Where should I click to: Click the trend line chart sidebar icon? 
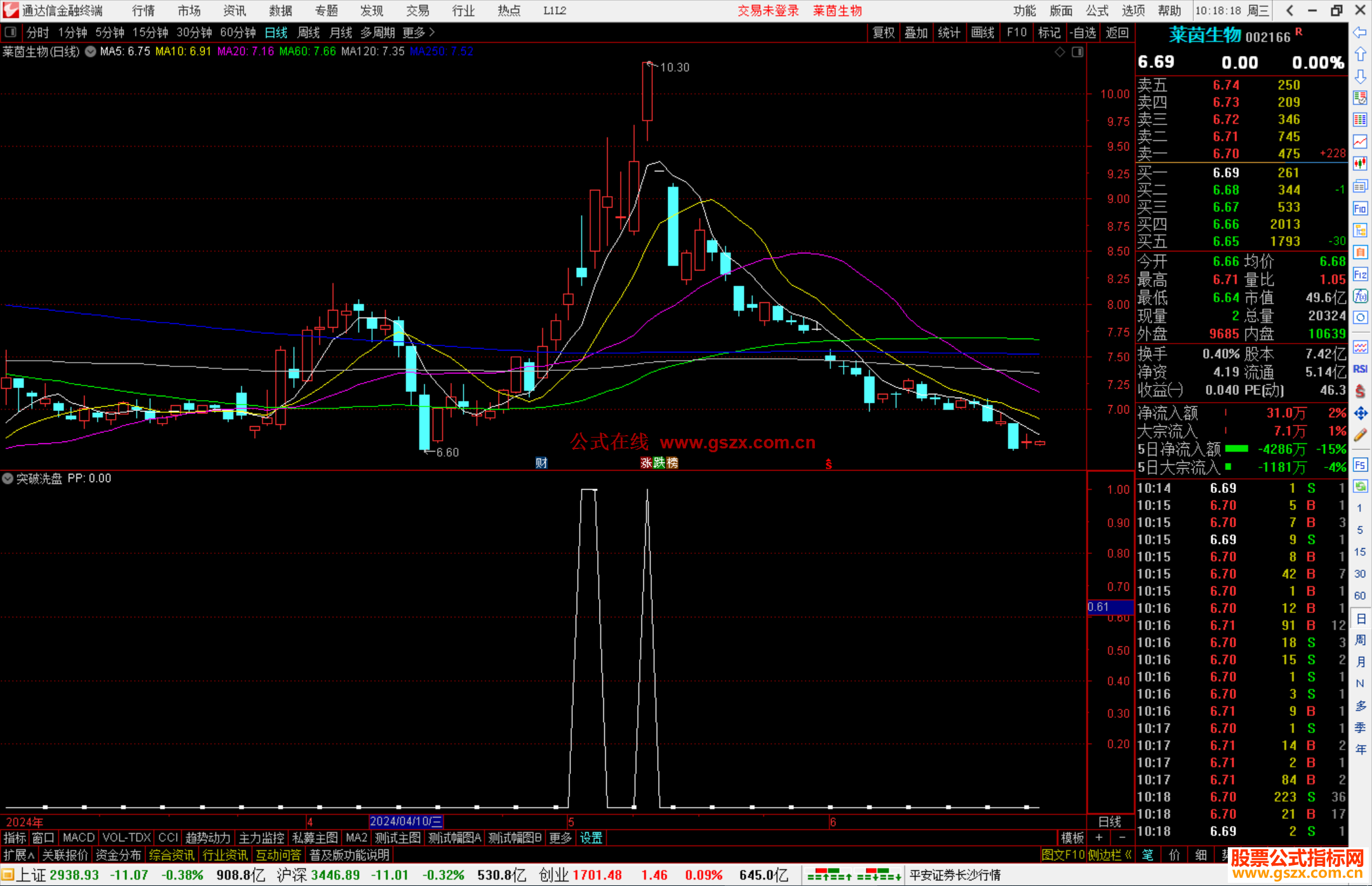[x=1360, y=141]
